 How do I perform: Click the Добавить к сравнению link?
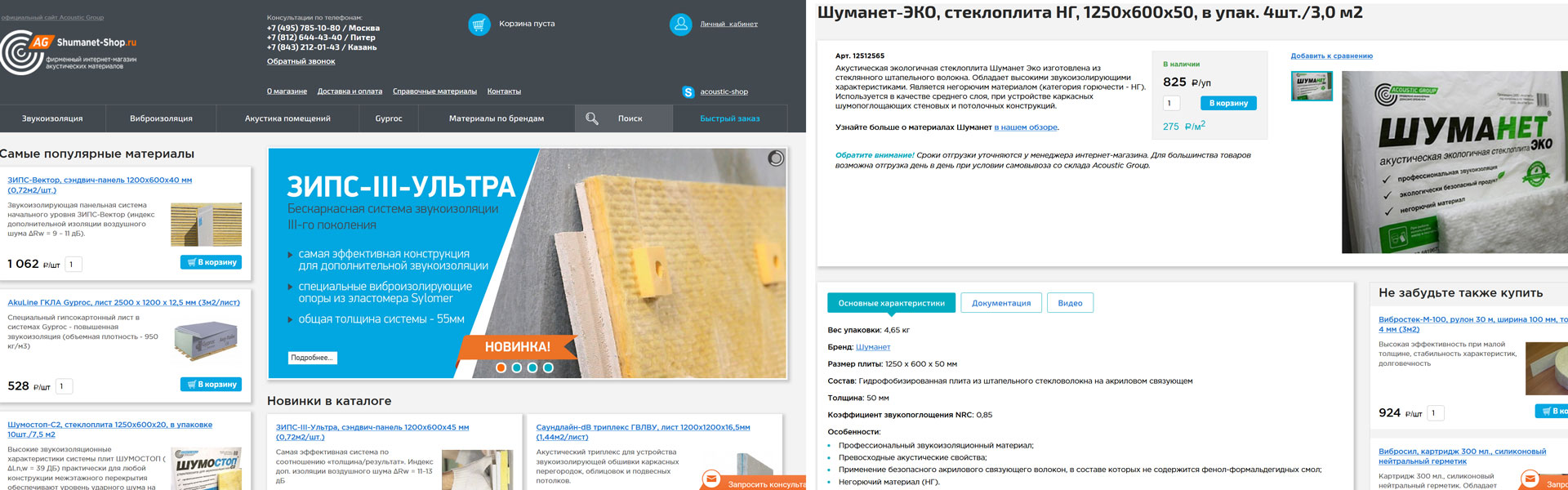(x=1331, y=56)
